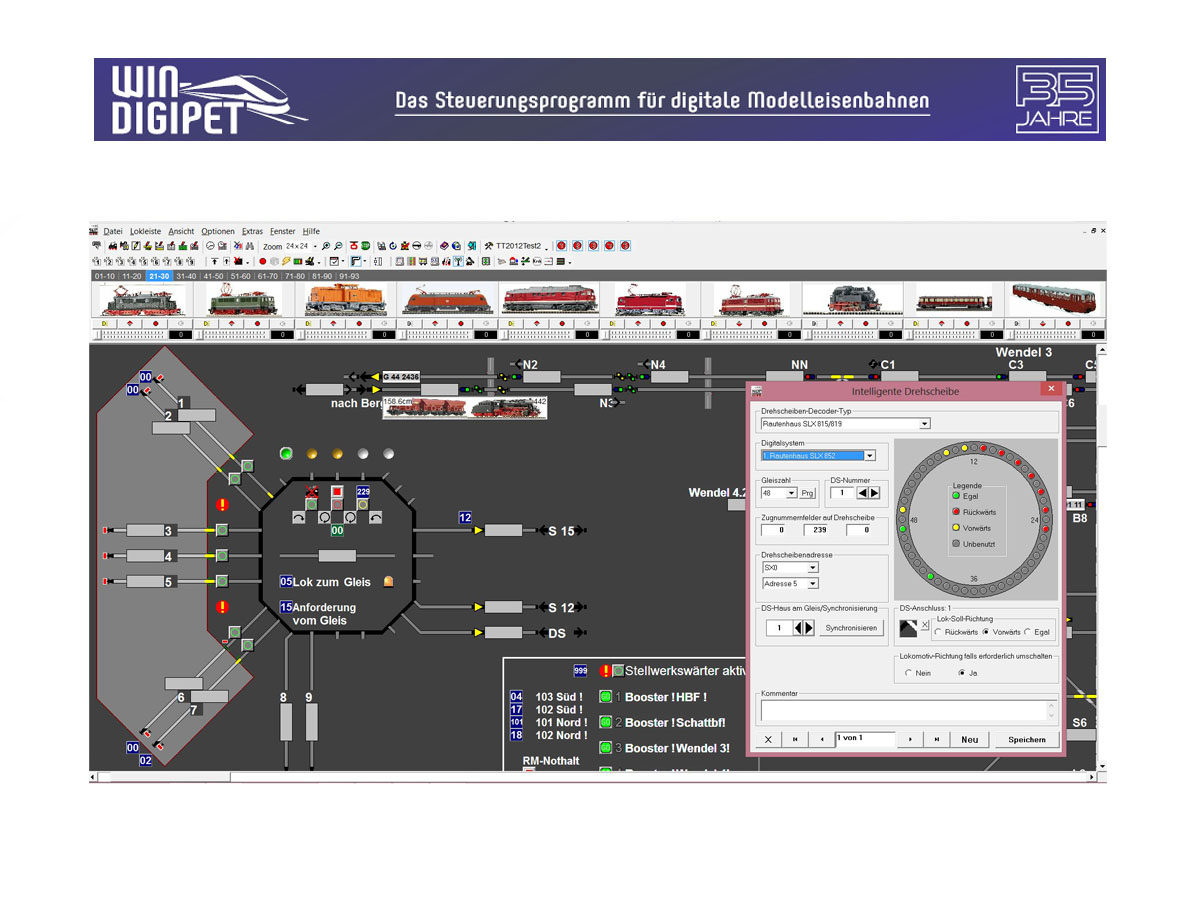1200x900 pixels.
Task: Go to the first record in dialog
Action: pyautogui.click(x=795, y=739)
